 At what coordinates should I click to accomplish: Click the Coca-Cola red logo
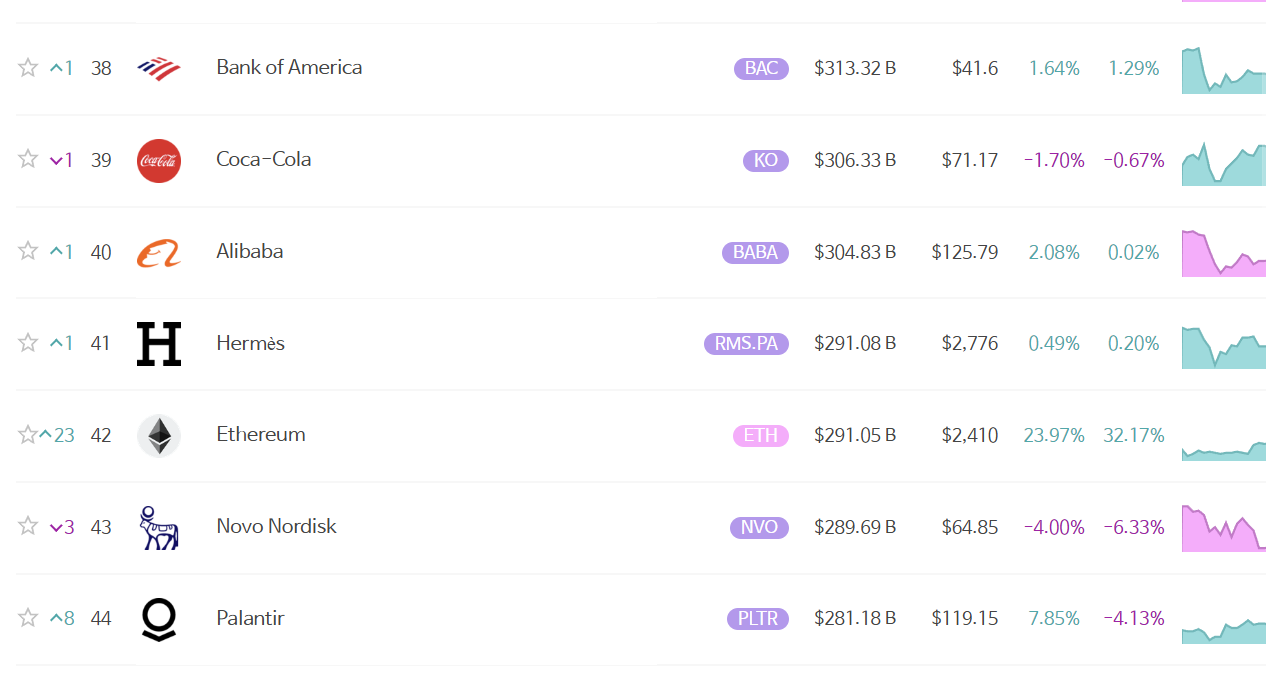(x=158, y=160)
